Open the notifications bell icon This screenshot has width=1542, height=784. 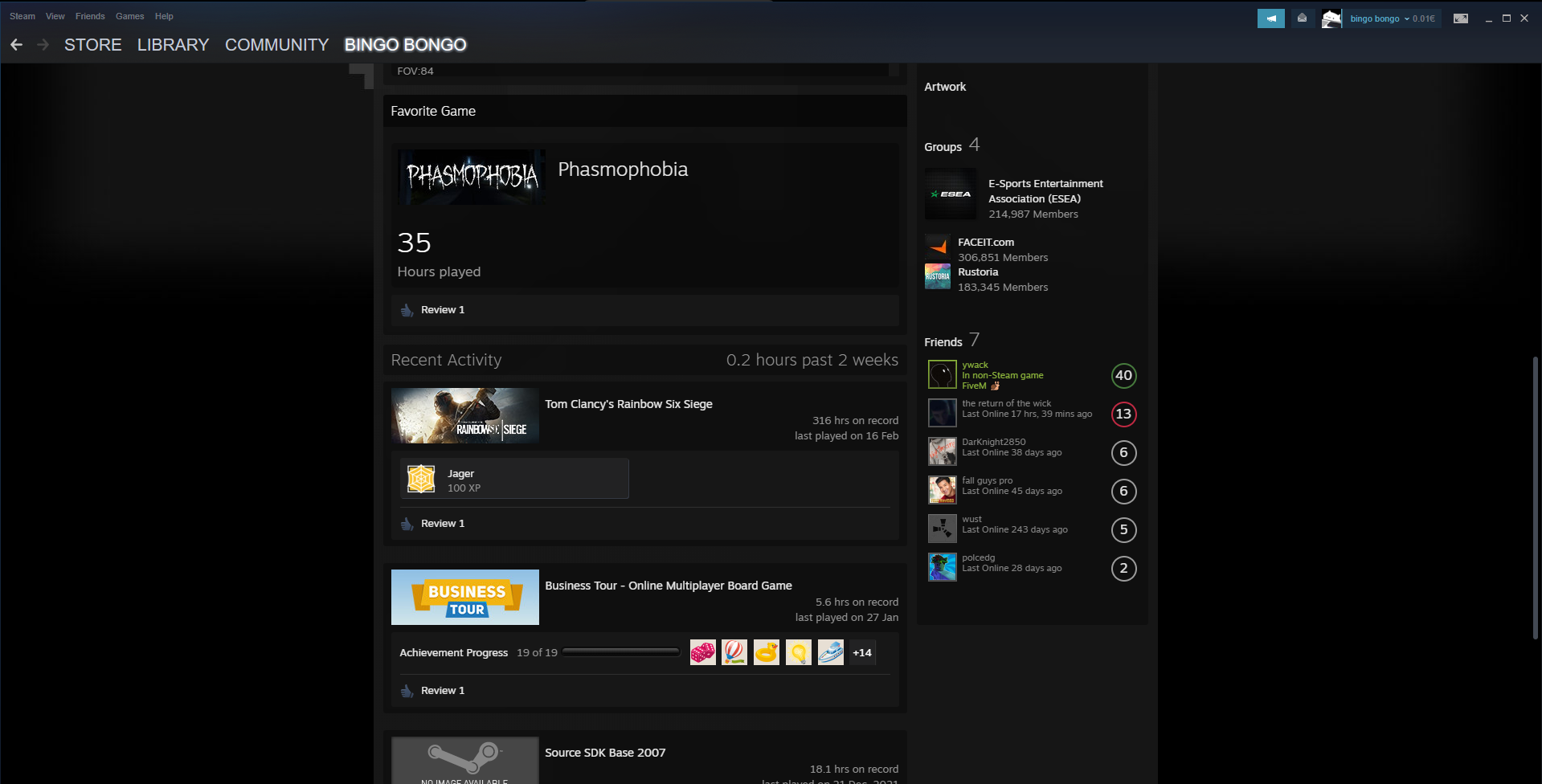(1302, 18)
